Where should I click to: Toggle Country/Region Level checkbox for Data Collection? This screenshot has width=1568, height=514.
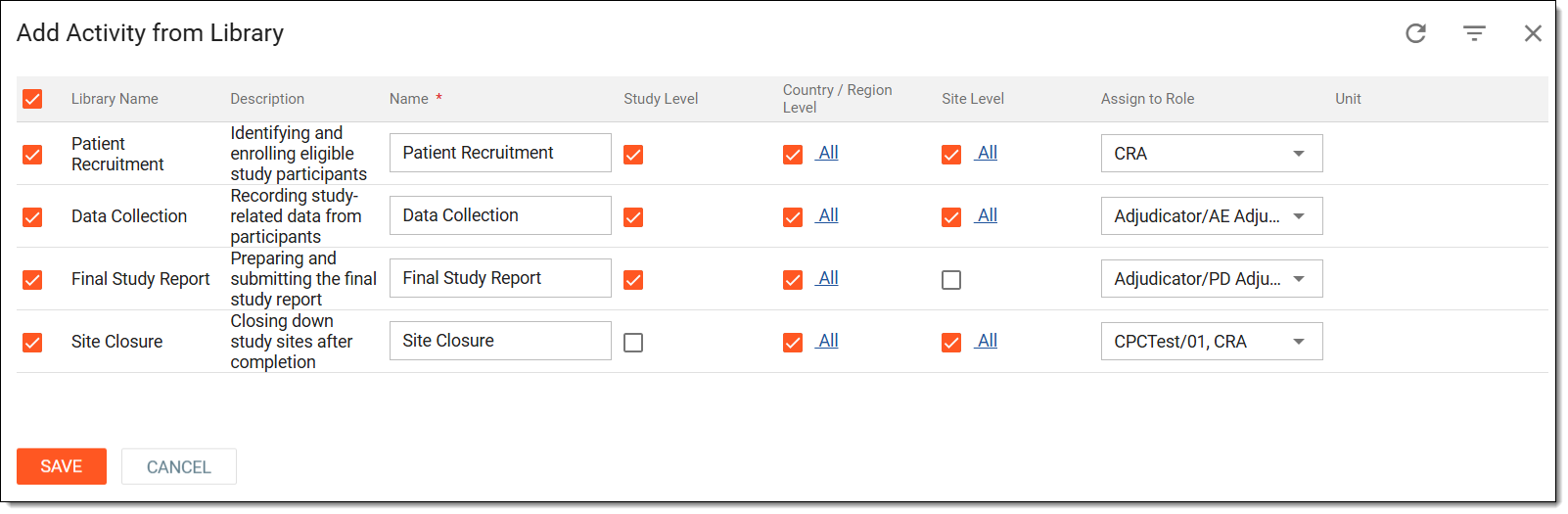coord(793,217)
